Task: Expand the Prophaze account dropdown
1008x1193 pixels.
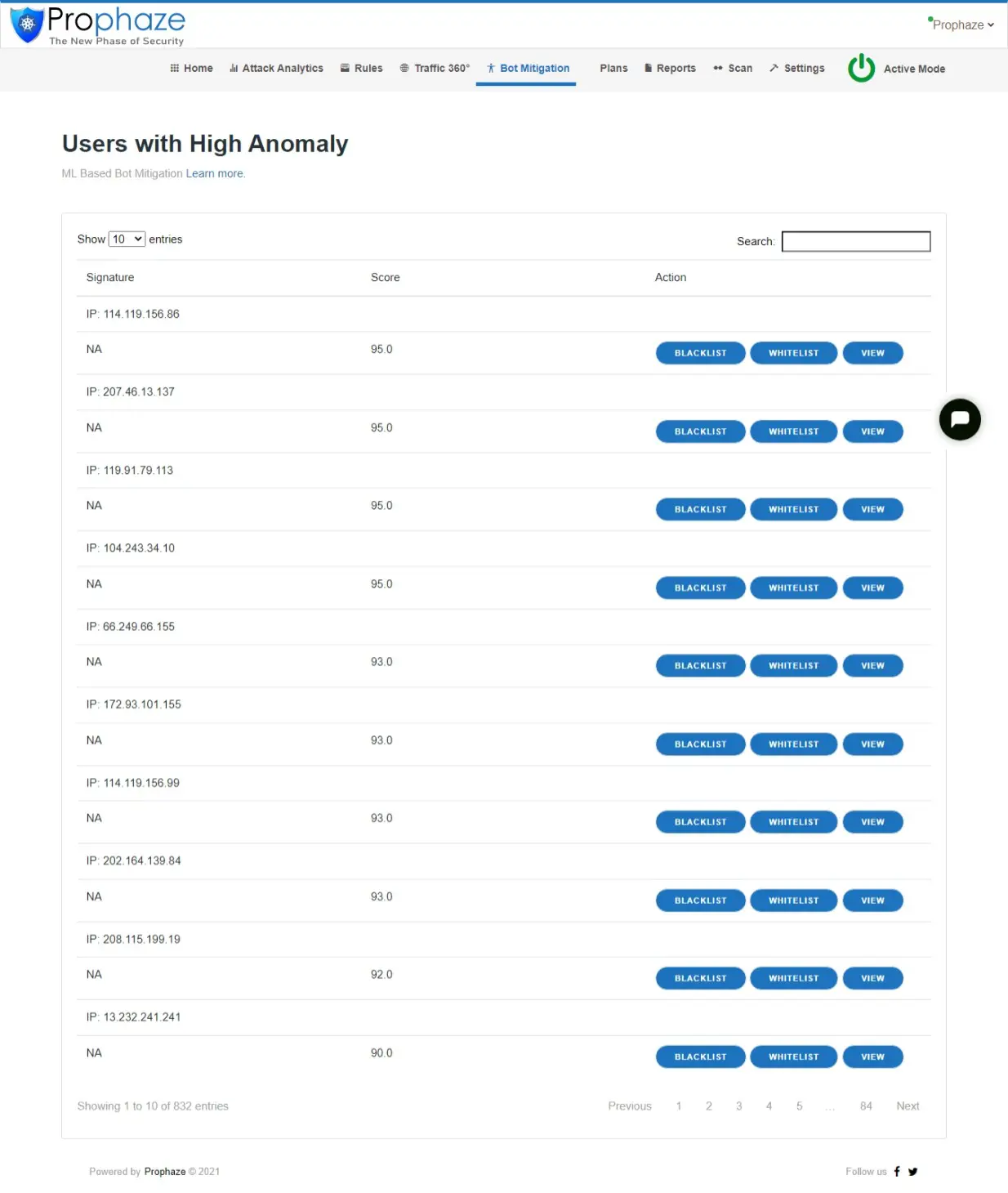Action: tap(962, 25)
